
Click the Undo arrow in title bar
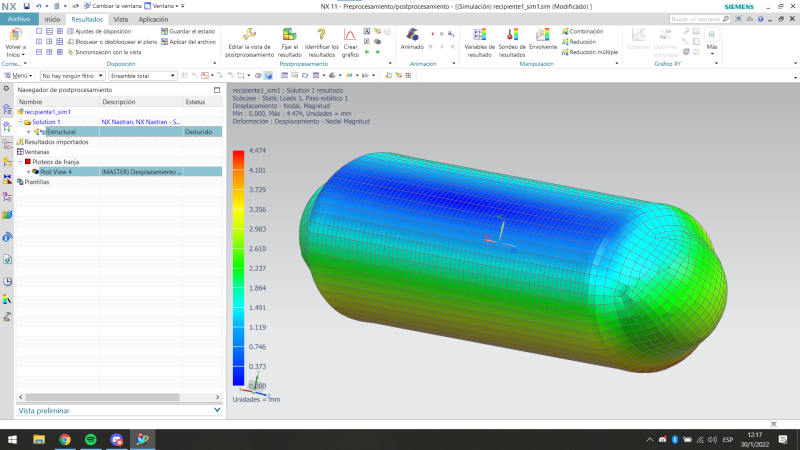(38, 6)
